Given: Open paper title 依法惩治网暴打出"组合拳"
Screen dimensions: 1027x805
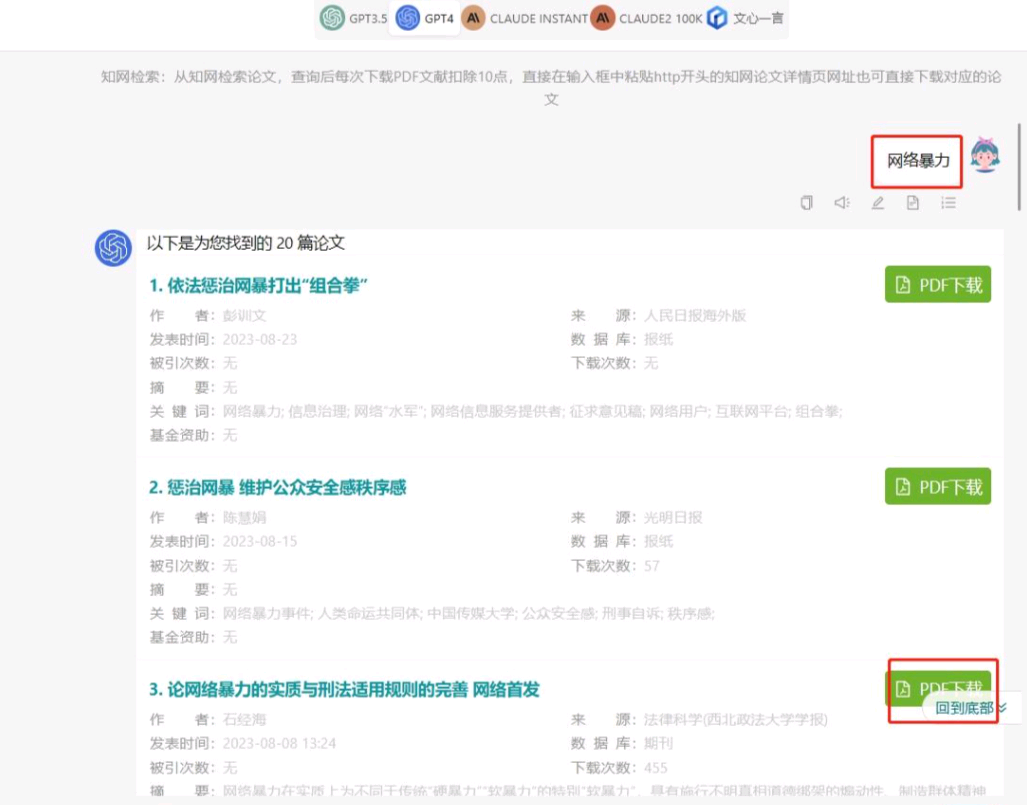Looking at the screenshot, I should coord(258,286).
